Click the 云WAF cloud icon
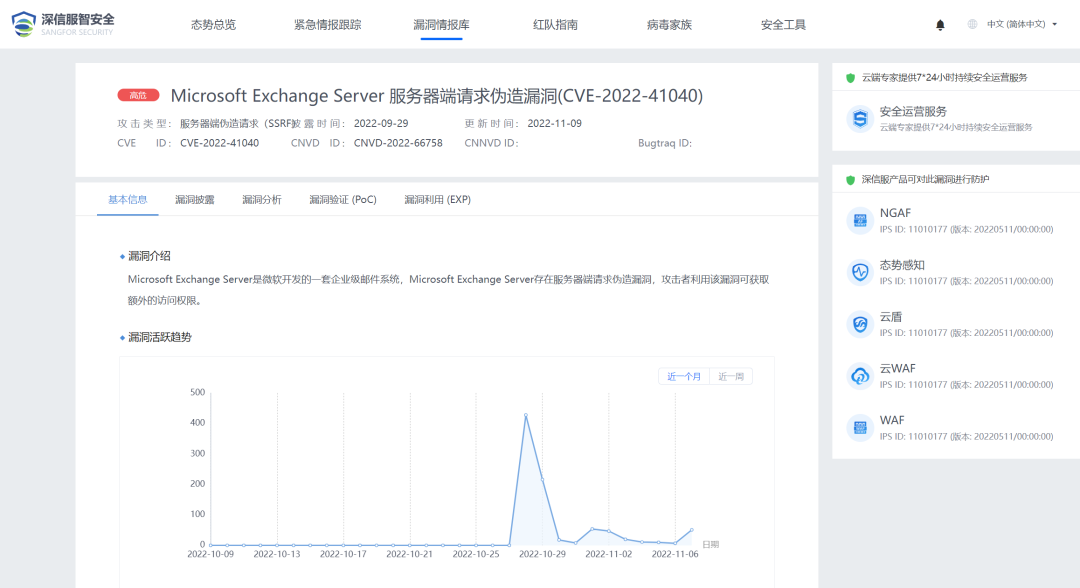Viewport: 1080px width, 588px height. (860, 376)
